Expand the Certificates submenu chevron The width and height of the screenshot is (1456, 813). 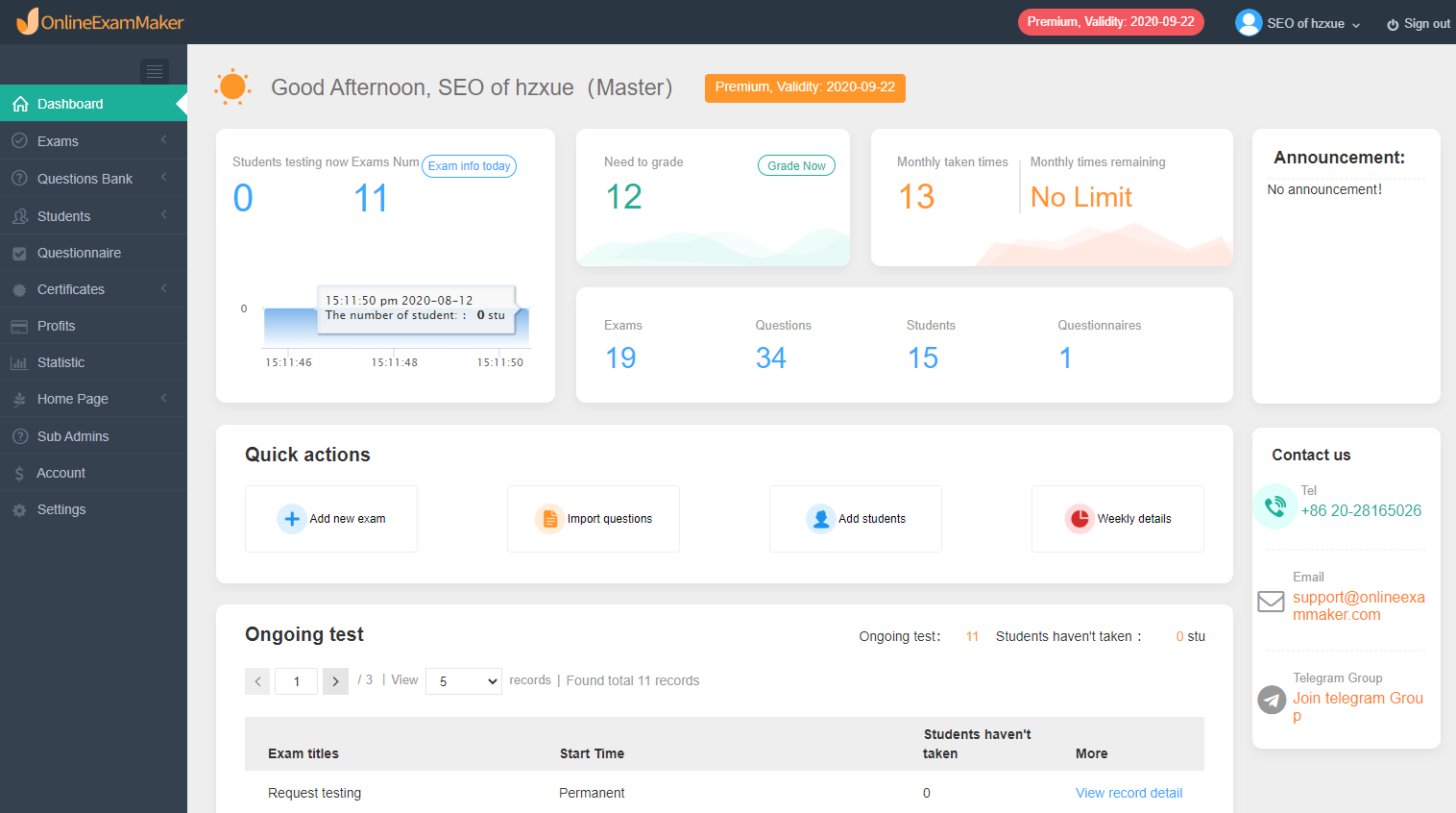[164, 289]
